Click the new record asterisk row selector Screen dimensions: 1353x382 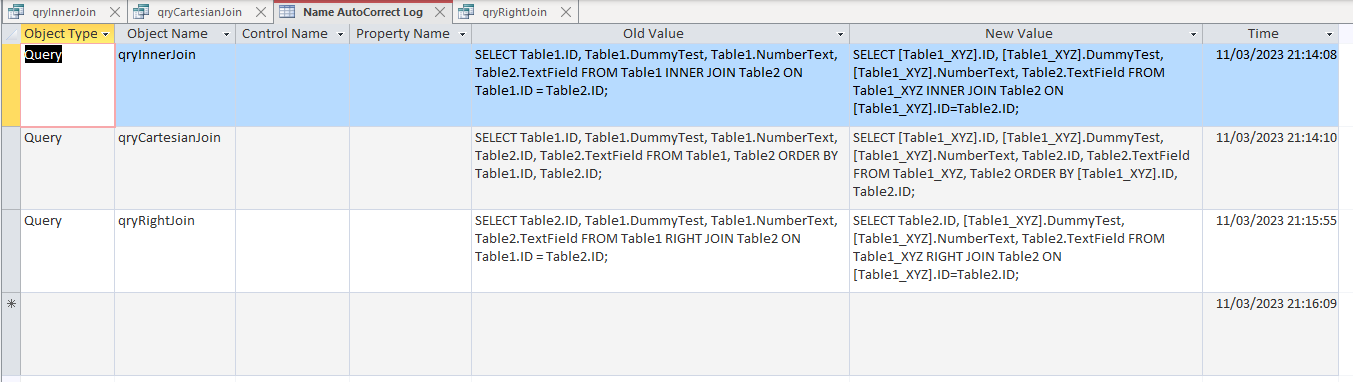click(x=10, y=334)
